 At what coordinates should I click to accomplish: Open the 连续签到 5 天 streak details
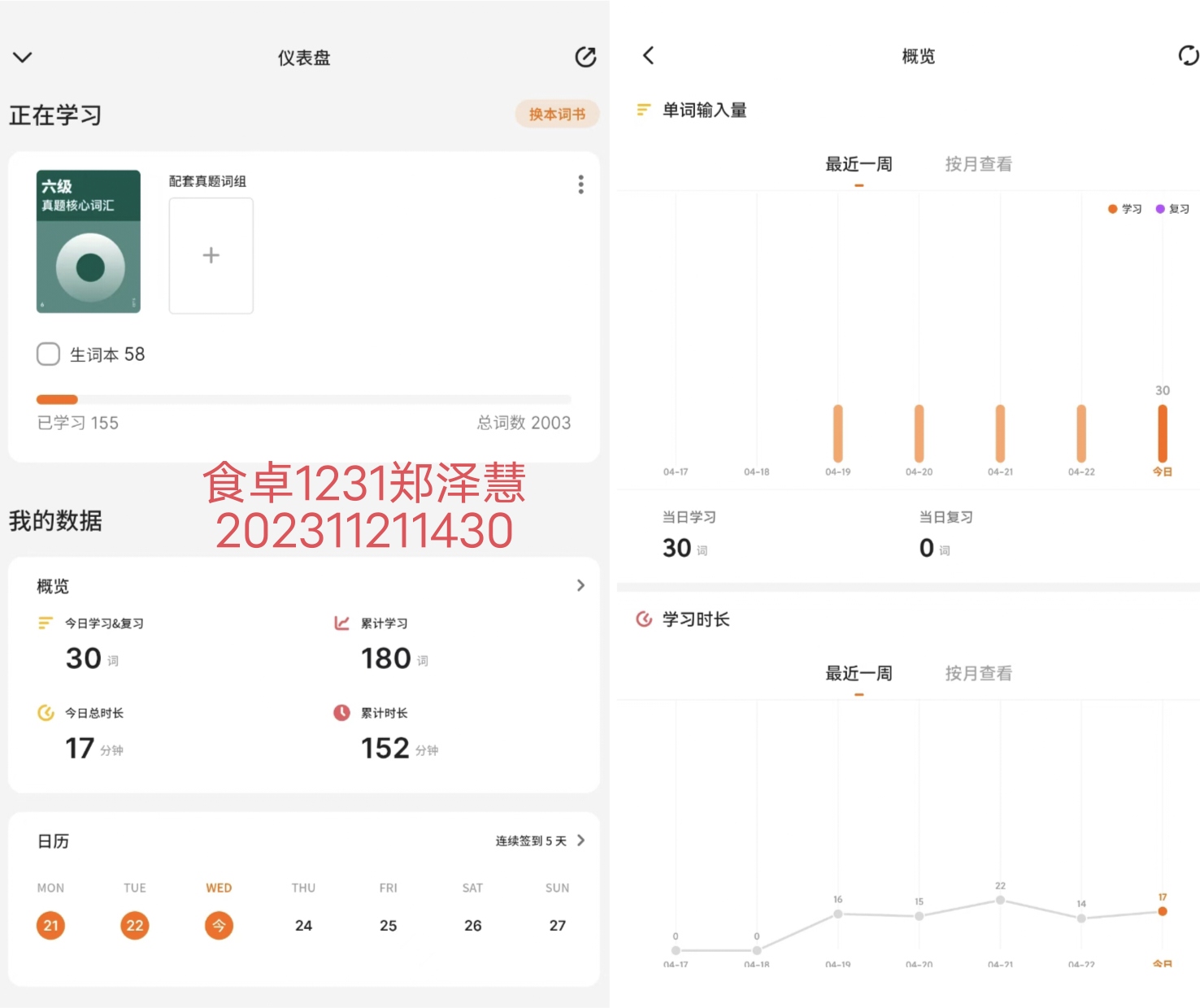540,841
